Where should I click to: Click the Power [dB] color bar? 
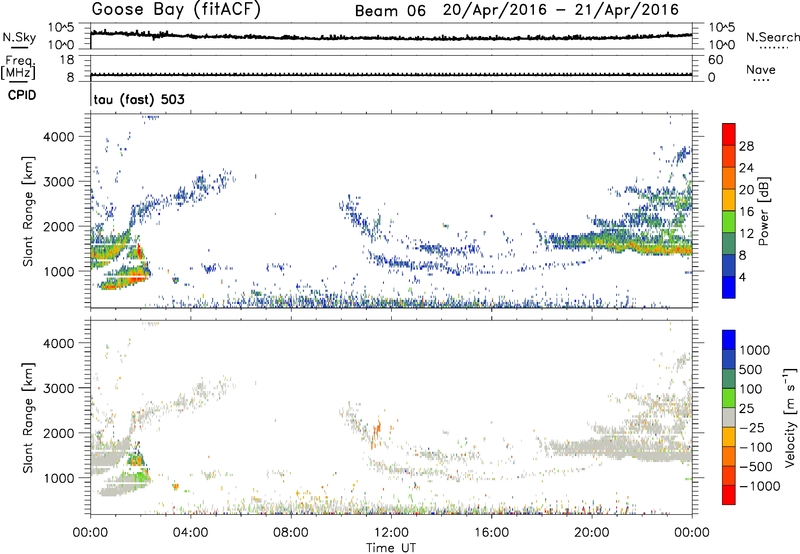pos(729,210)
